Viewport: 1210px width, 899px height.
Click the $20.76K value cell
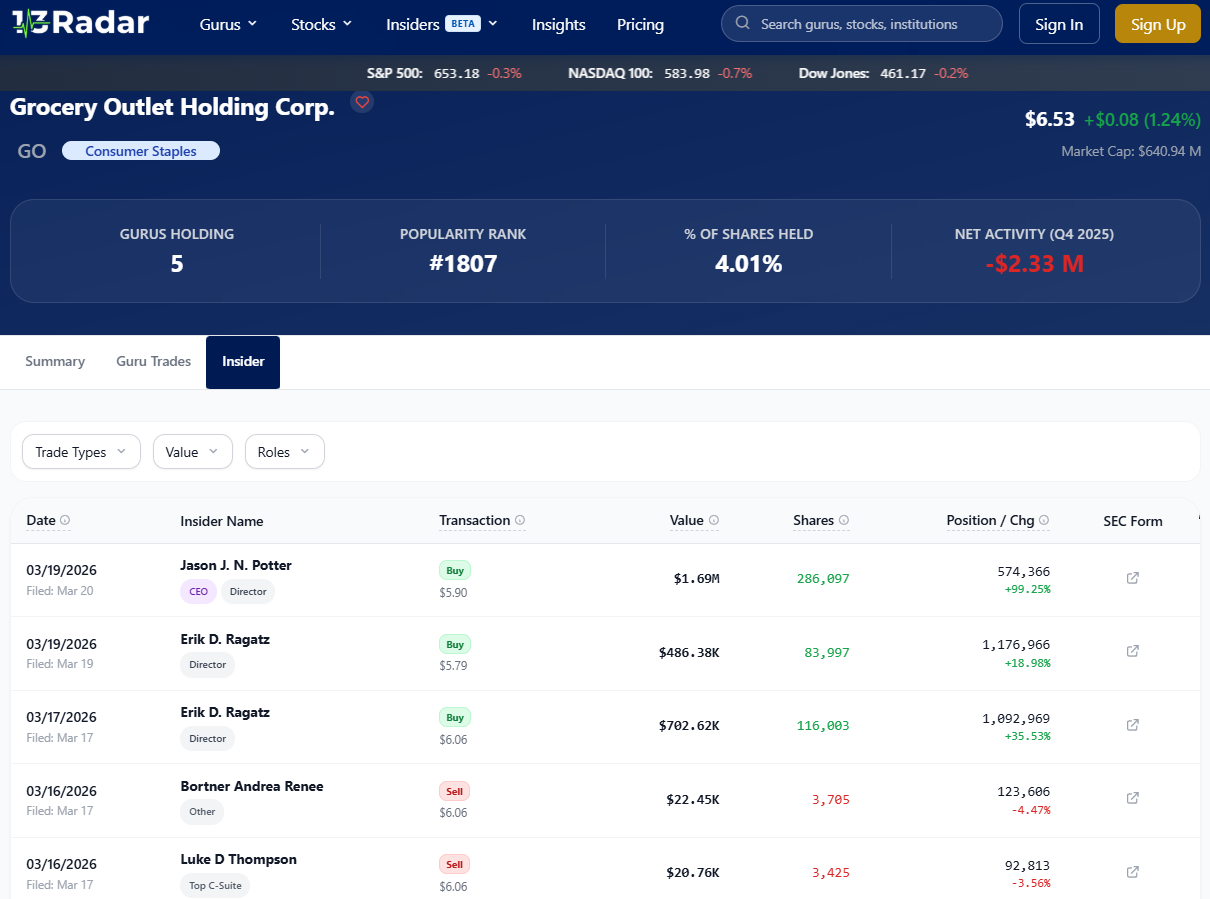point(693,872)
